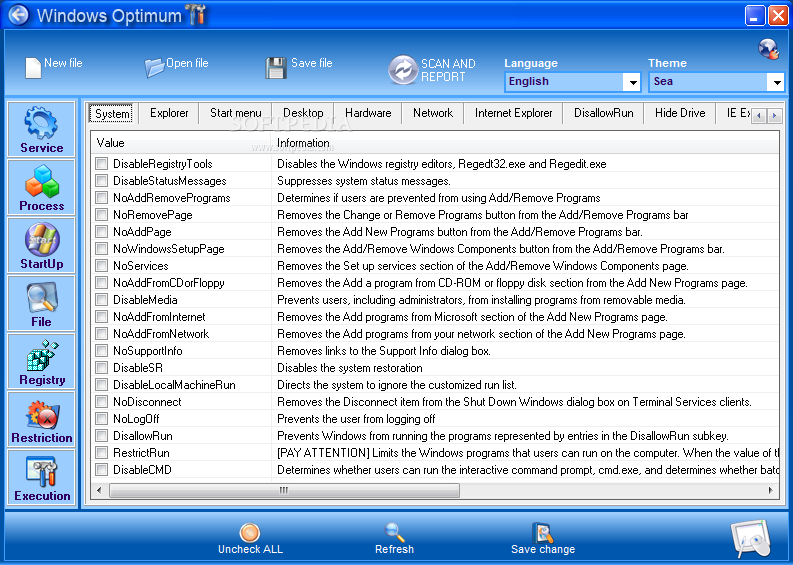This screenshot has width=793, height=565.
Task: Click the back arrow icon in title bar
Action: click(x=19, y=15)
